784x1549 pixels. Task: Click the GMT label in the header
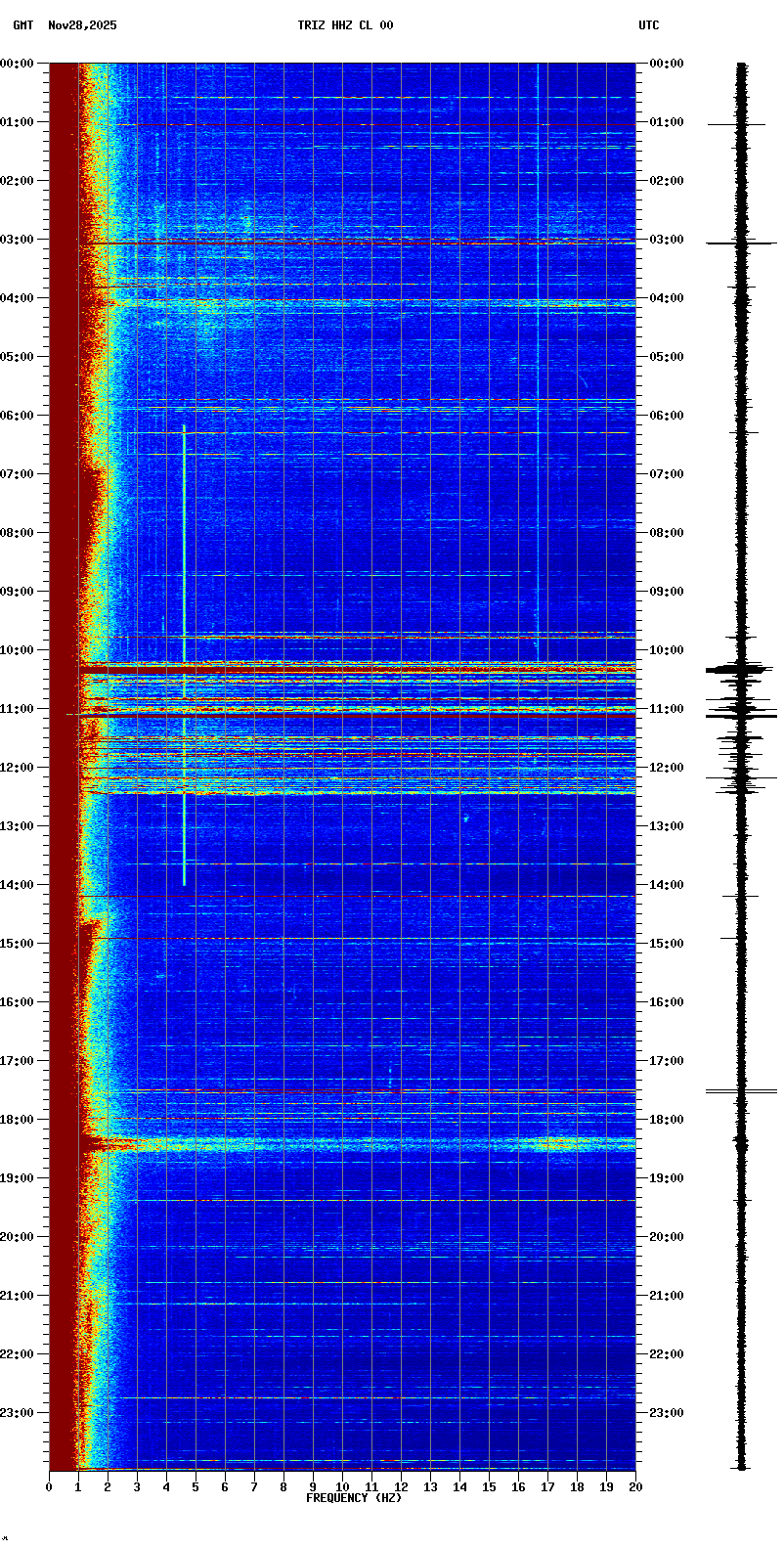pyautogui.click(x=22, y=25)
